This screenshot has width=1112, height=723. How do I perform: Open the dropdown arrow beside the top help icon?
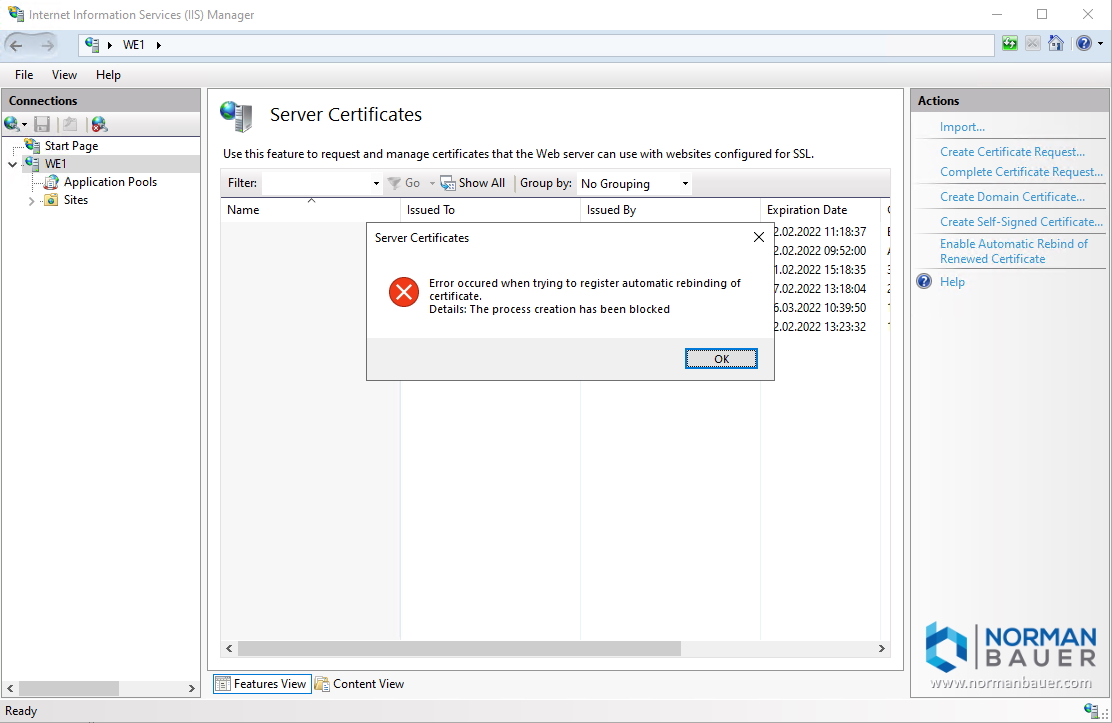(x=1100, y=44)
